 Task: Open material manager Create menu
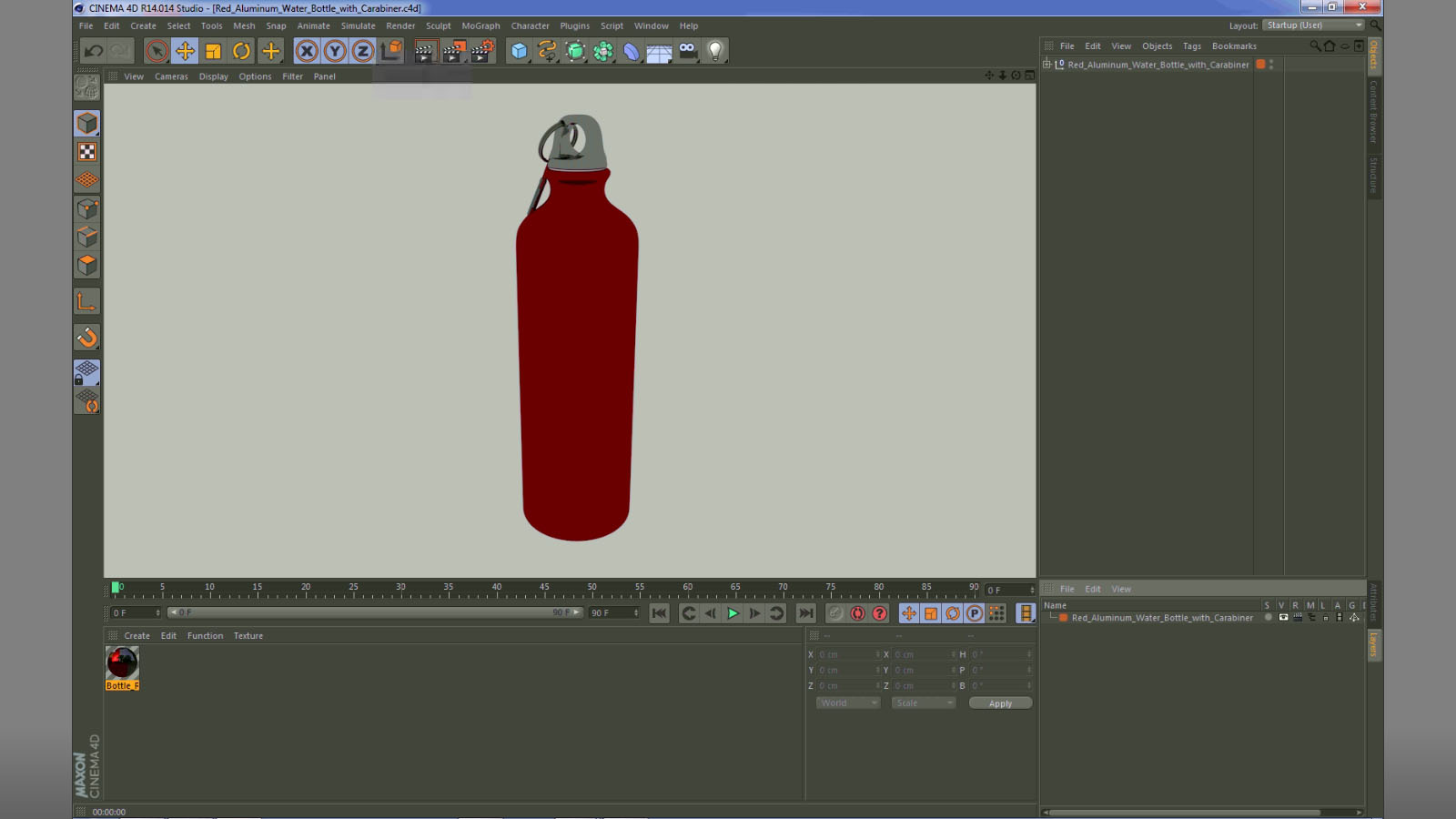136,635
